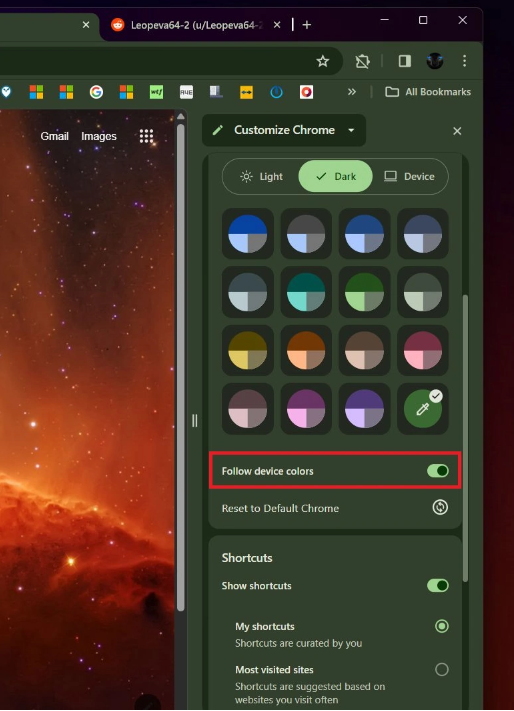Open the Gmail link

point(54,136)
